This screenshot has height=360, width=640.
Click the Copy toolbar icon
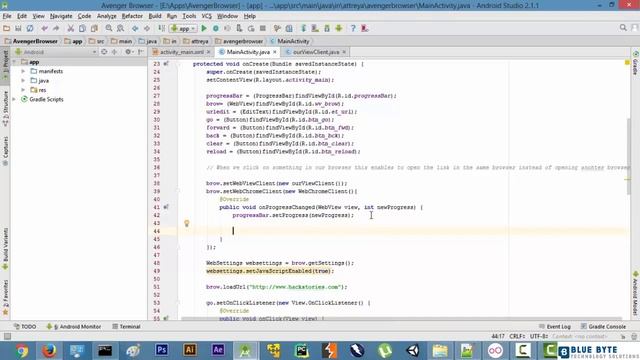coord(82,29)
